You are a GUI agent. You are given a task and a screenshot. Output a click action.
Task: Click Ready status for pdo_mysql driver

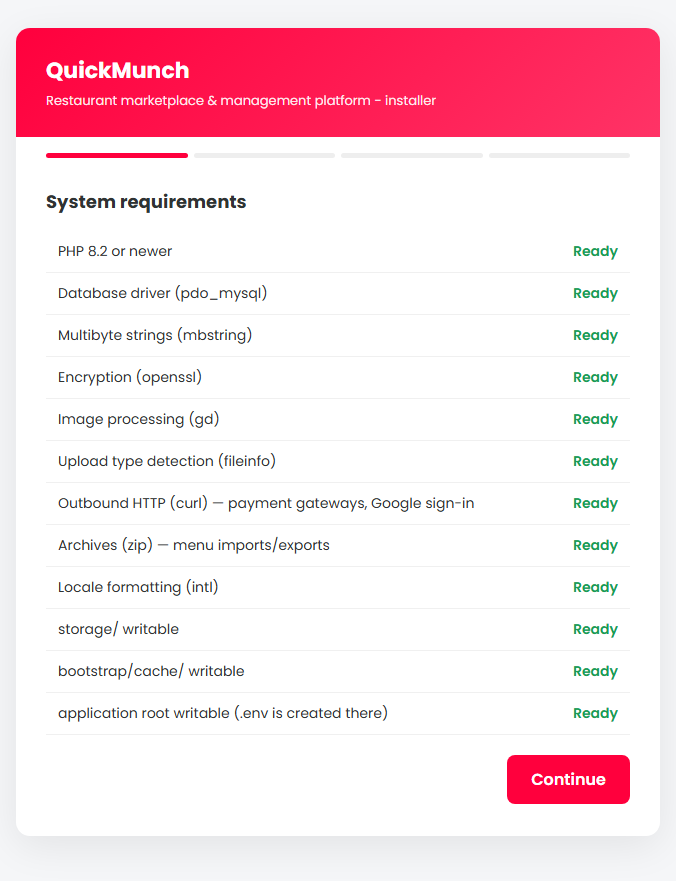click(x=595, y=293)
